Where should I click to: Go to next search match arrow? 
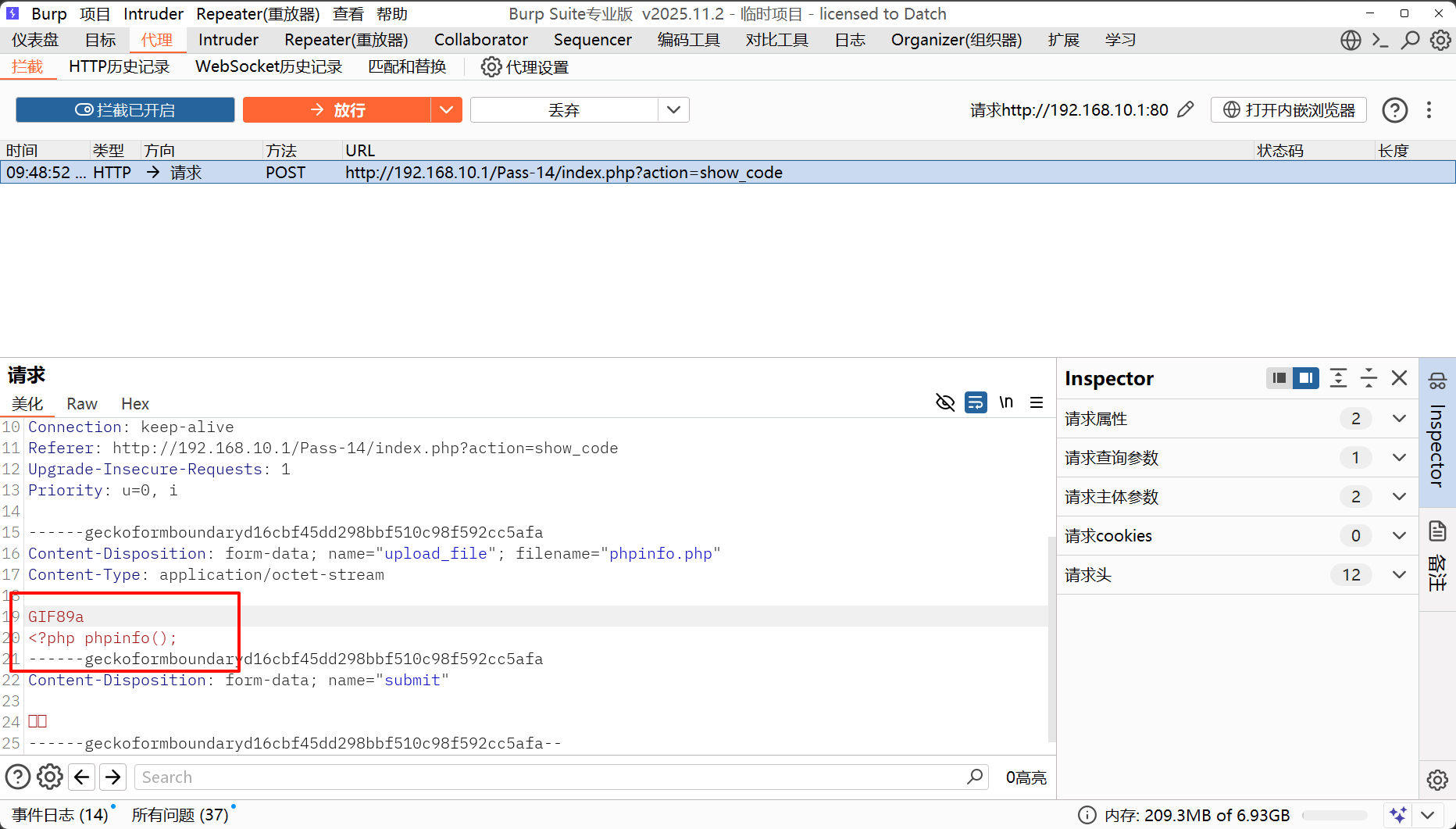pyautogui.click(x=113, y=777)
